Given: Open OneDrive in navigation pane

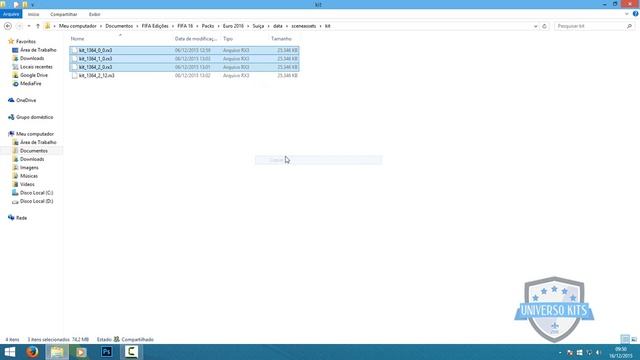Looking at the screenshot, I should (x=26, y=100).
